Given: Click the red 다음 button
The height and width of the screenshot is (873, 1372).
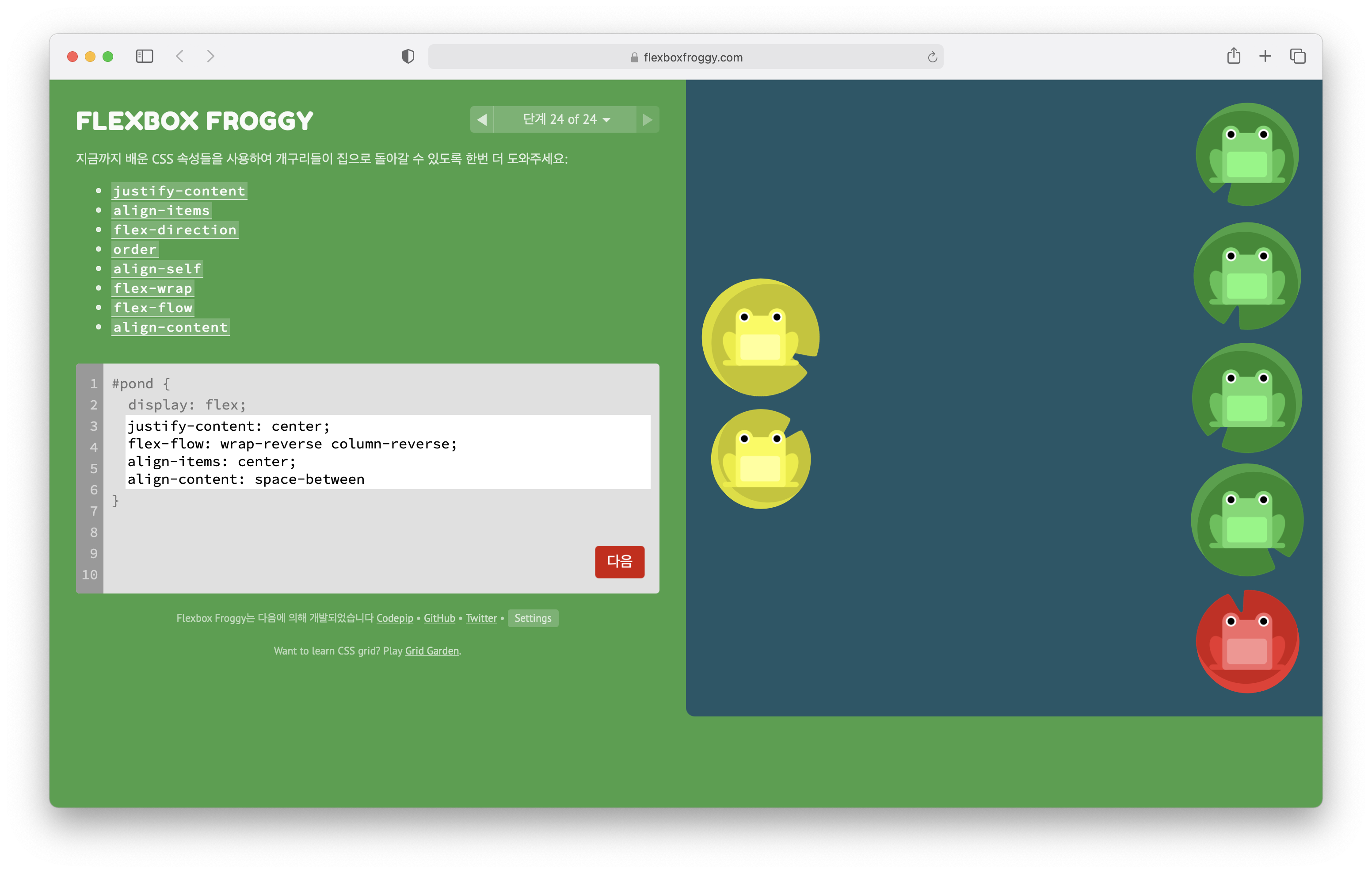Looking at the screenshot, I should 619,562.
